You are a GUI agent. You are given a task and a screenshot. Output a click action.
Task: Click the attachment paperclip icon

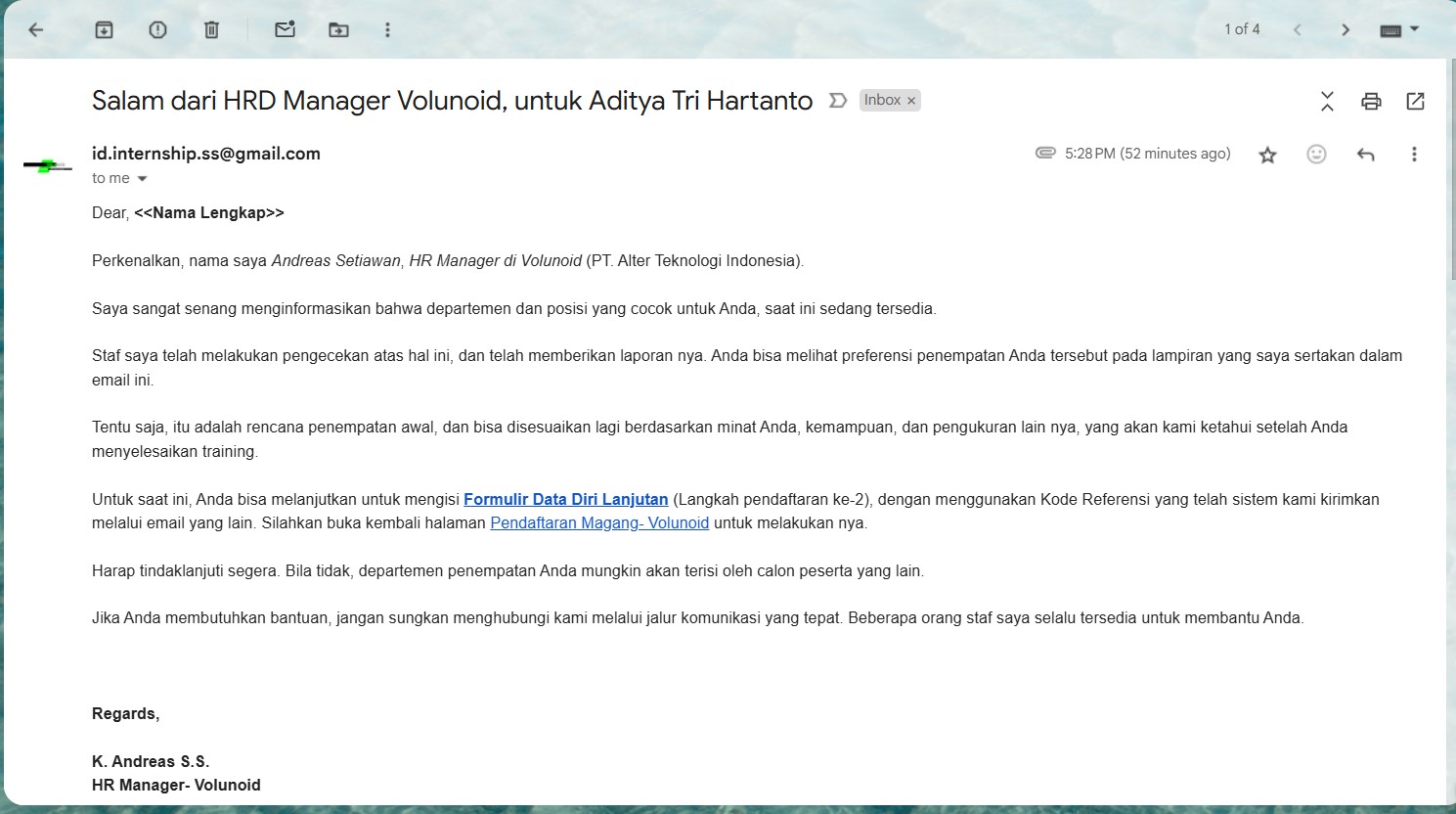(x=1045, y=153)
